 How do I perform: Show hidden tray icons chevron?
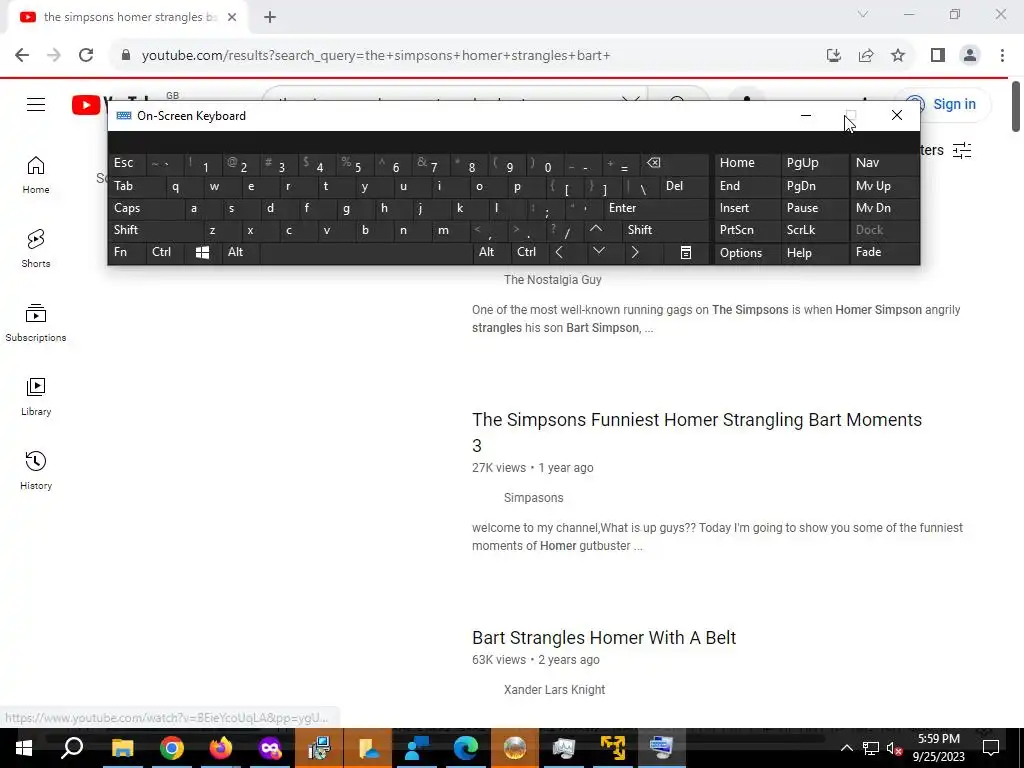[846, 748]
